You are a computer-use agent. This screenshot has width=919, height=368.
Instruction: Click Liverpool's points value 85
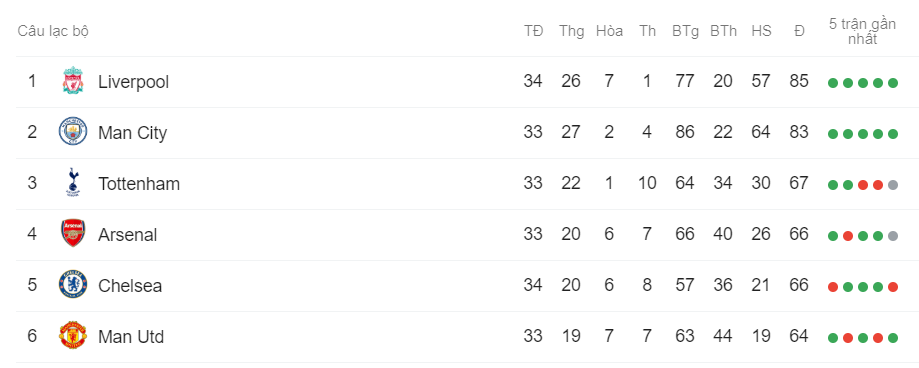pos(799,81)
